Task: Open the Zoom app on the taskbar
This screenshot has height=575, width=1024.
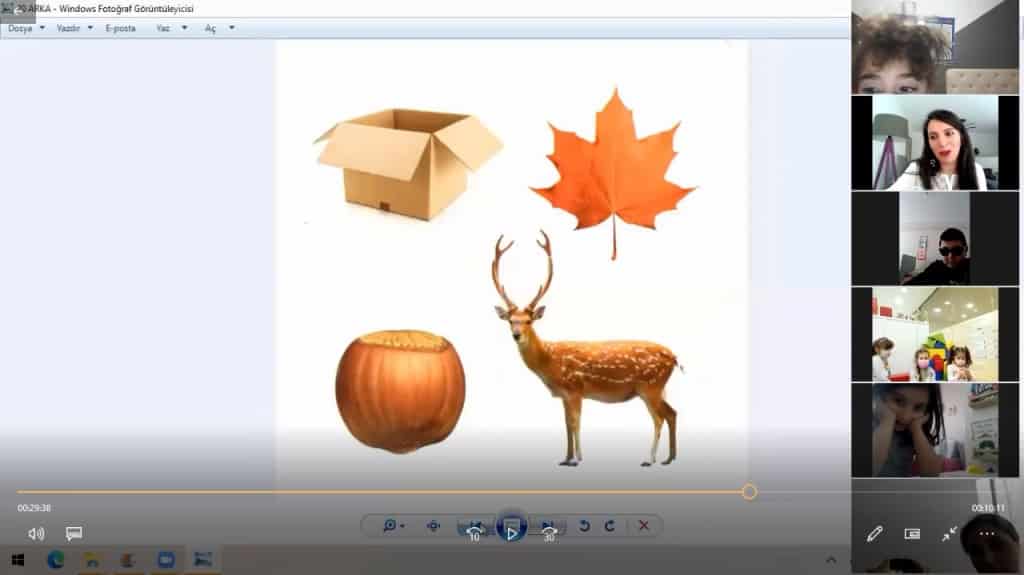Action: [166, 560]
